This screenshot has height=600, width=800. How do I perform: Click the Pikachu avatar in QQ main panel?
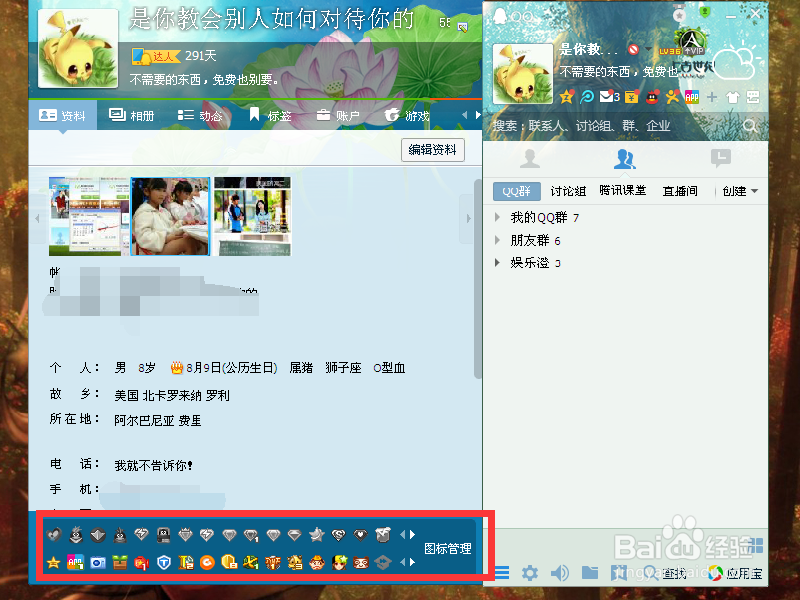522,73
